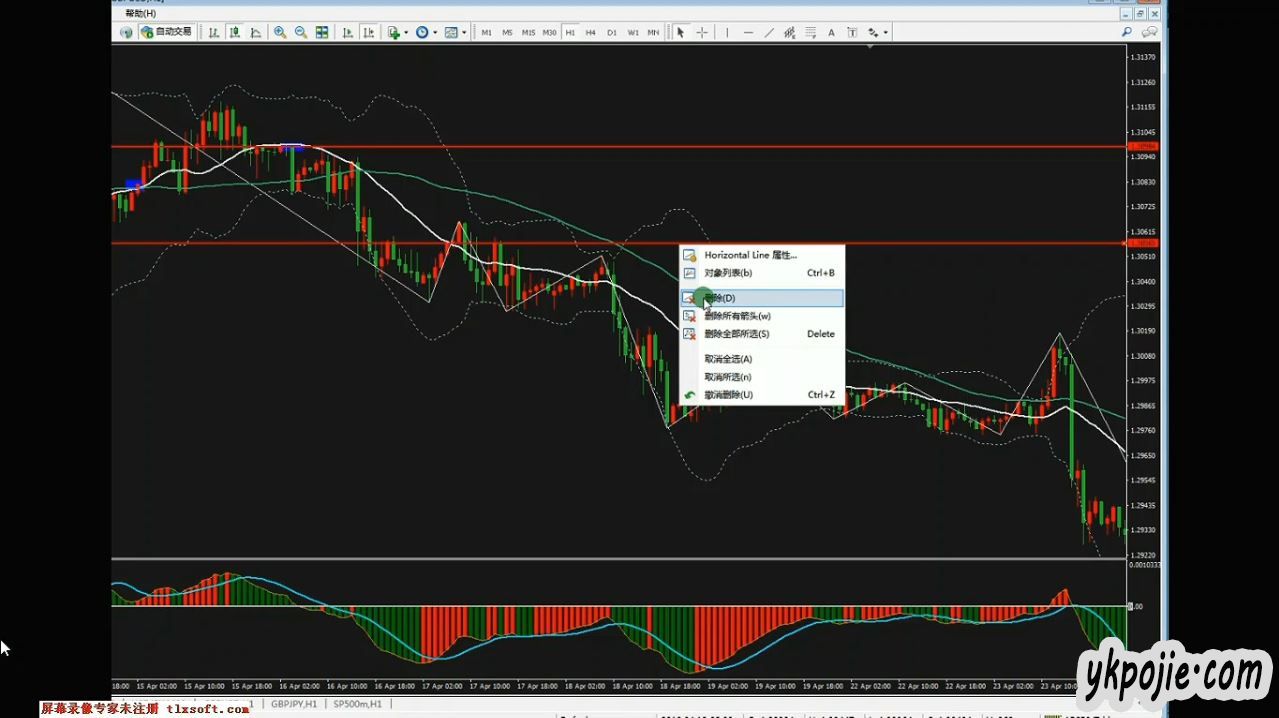Select the draw vertical line tool

(727, 32)
